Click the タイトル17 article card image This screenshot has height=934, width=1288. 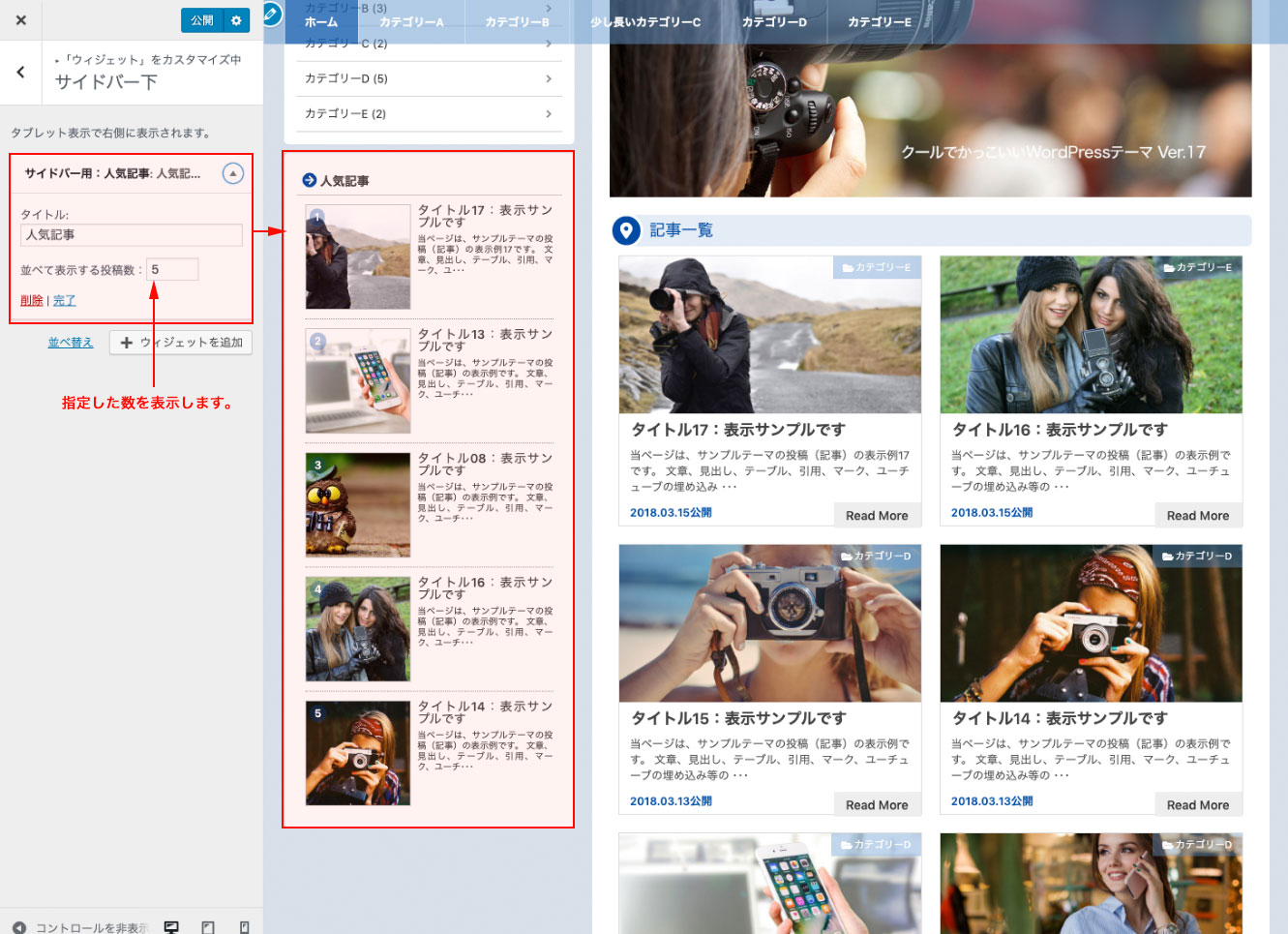[x=770, y=335]
